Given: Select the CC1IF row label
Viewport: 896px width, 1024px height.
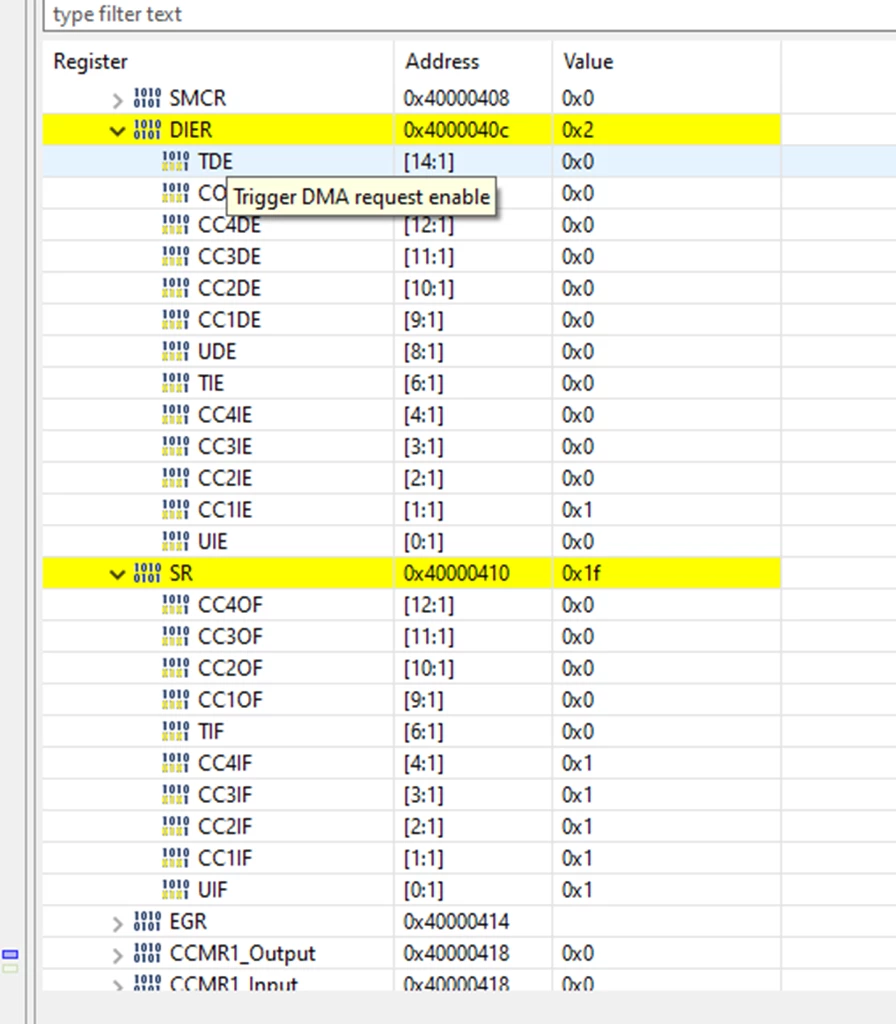Looking at the screenshot, I should click(x=225, y=858).
